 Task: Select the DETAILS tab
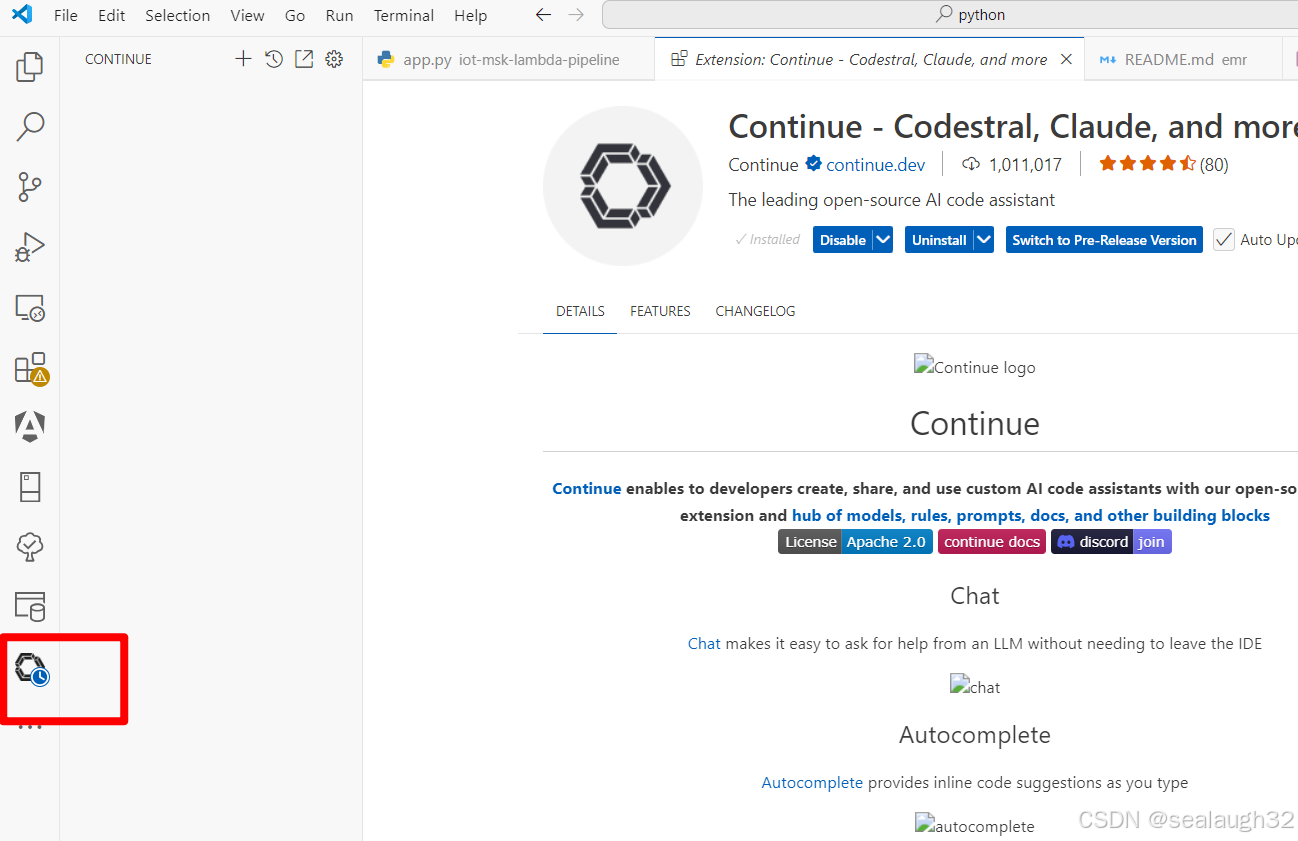tap(580, 311)
